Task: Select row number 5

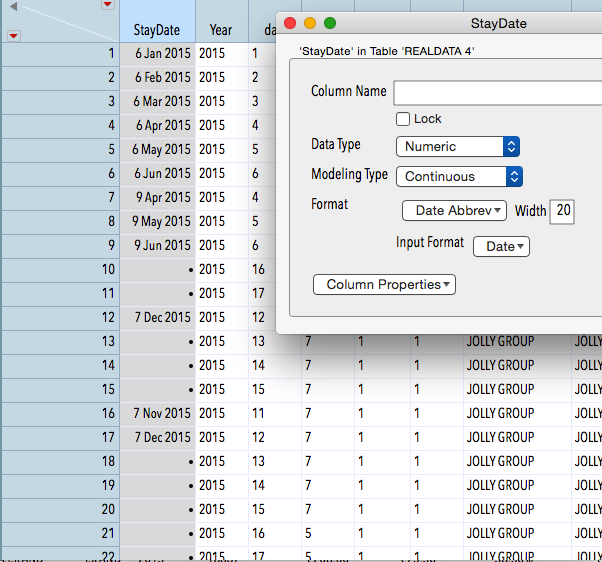Action: tap(61, 150)
